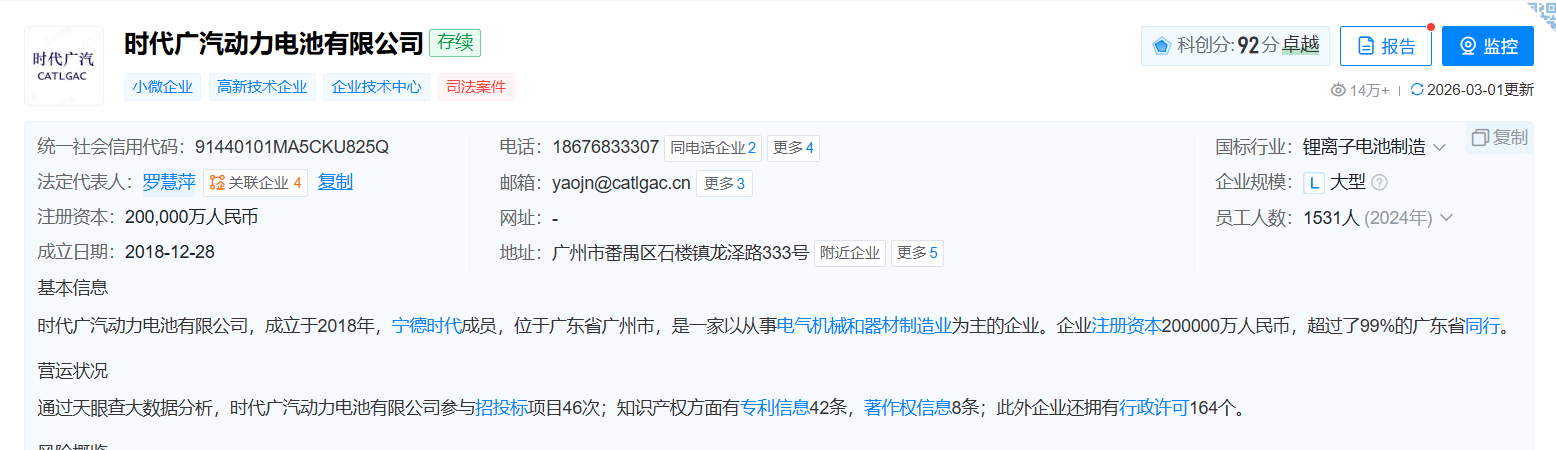Screen dimensions: 1556x450
Task: Click the refresh icon beside 2026-03-01更新
Action: (1416, 89)
